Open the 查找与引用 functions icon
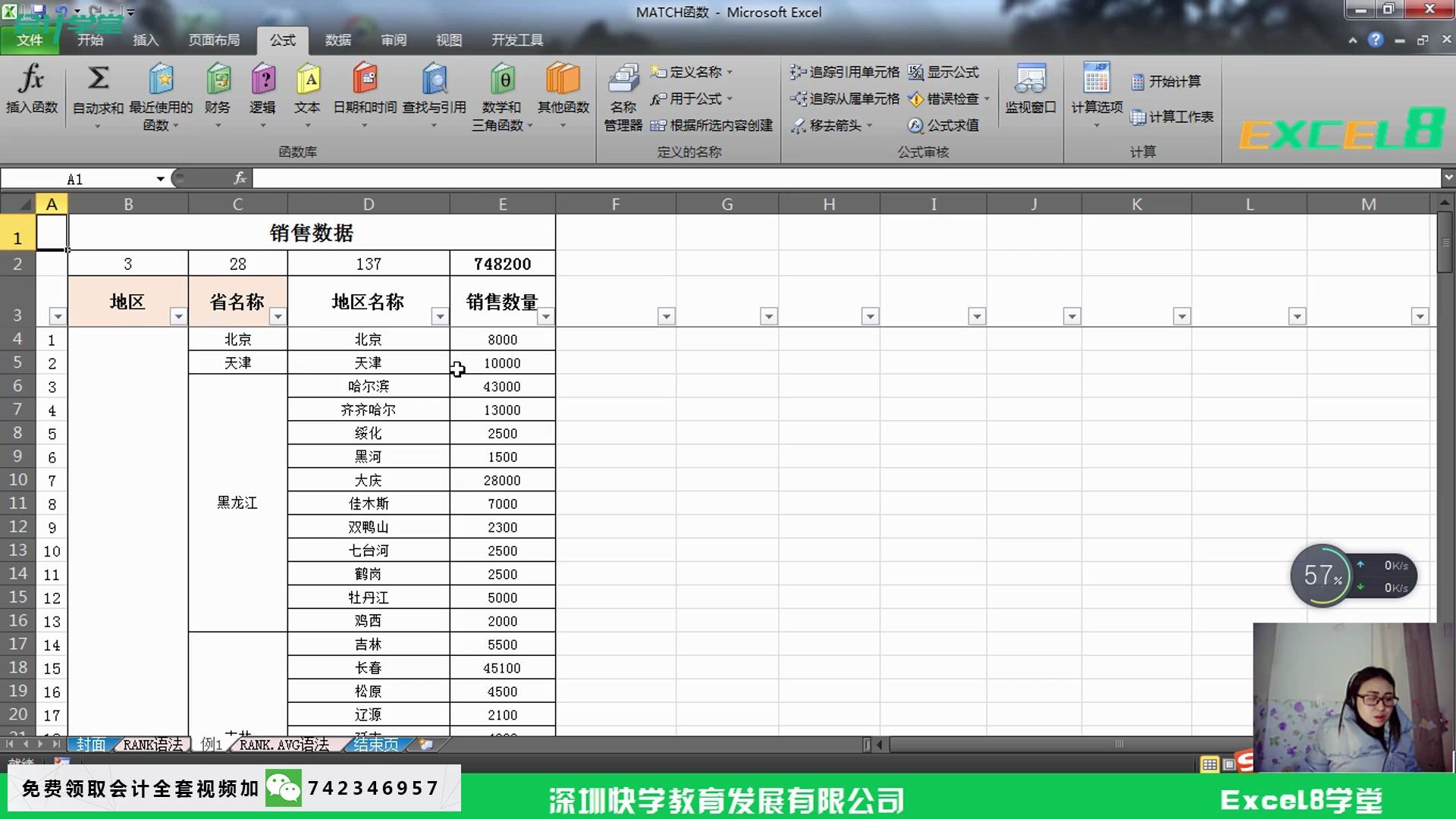 coord(435,91)
